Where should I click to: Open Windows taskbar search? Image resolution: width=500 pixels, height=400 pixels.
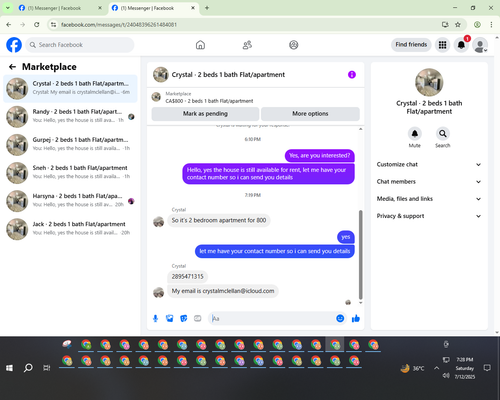[x=28, y=368]
